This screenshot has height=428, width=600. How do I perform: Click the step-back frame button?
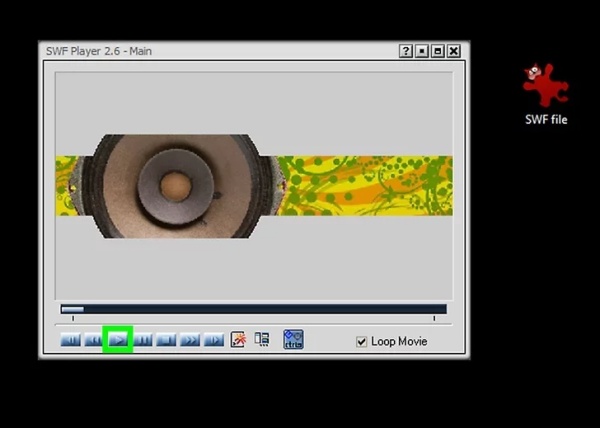point(70,339)
